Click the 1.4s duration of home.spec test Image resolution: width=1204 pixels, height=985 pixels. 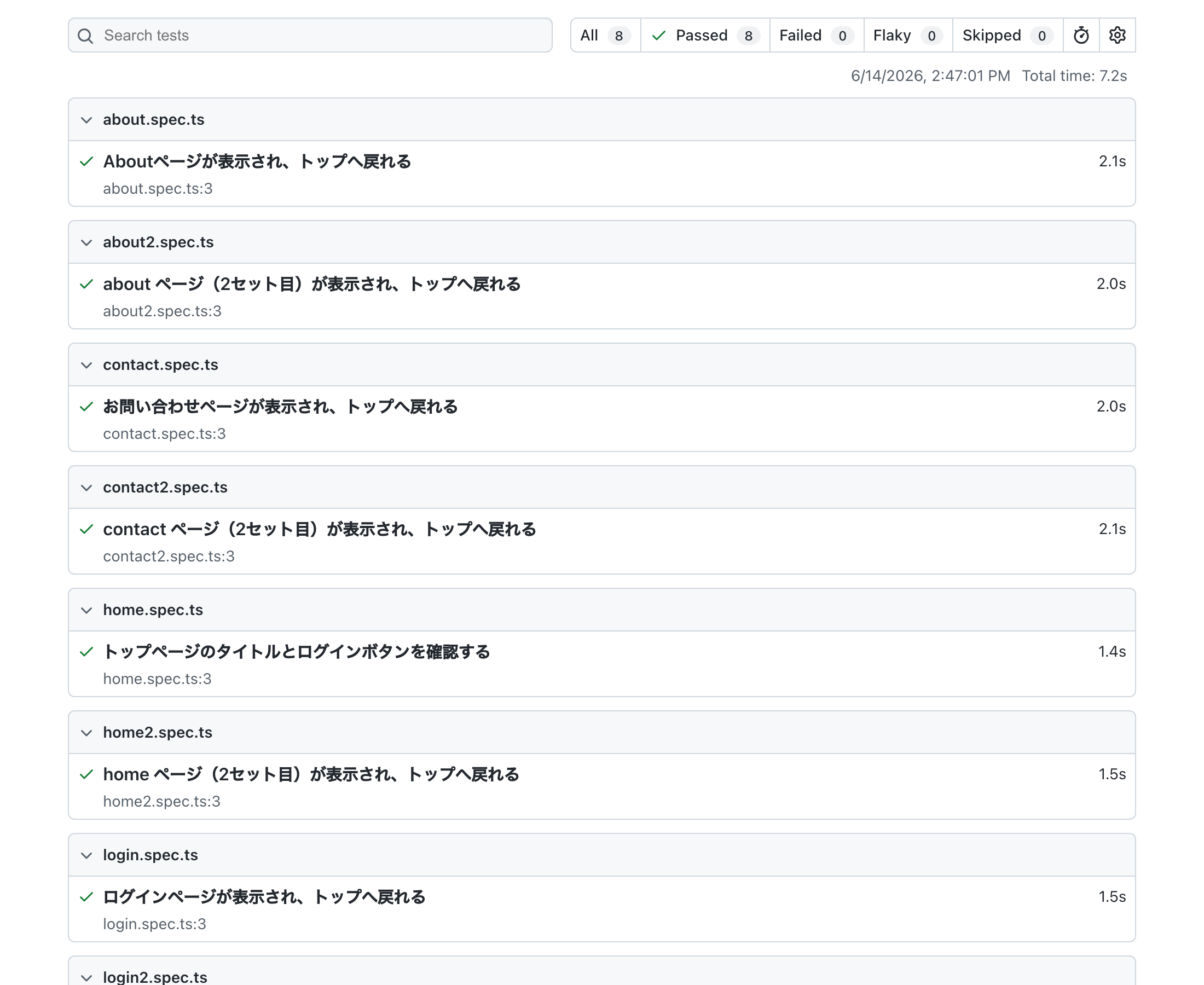pyautogui.click(x=1112, y=651)
